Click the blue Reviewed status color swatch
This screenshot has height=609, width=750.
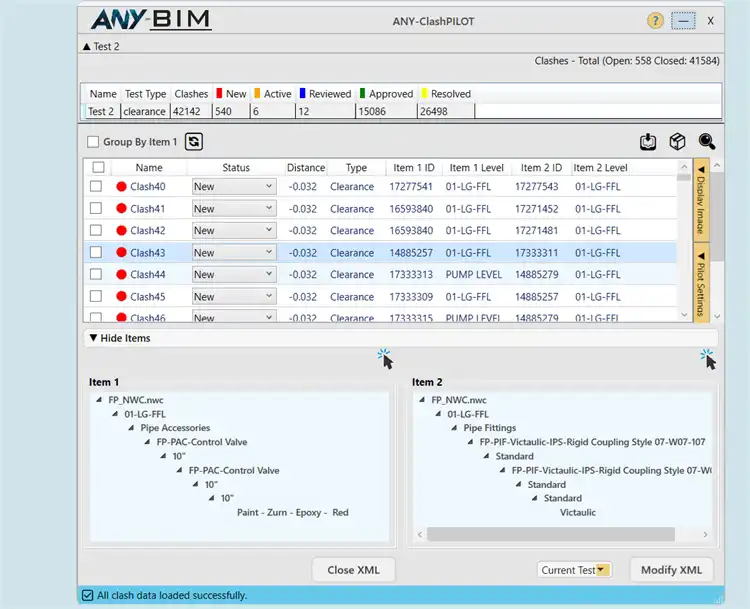[x=303, y=93]
